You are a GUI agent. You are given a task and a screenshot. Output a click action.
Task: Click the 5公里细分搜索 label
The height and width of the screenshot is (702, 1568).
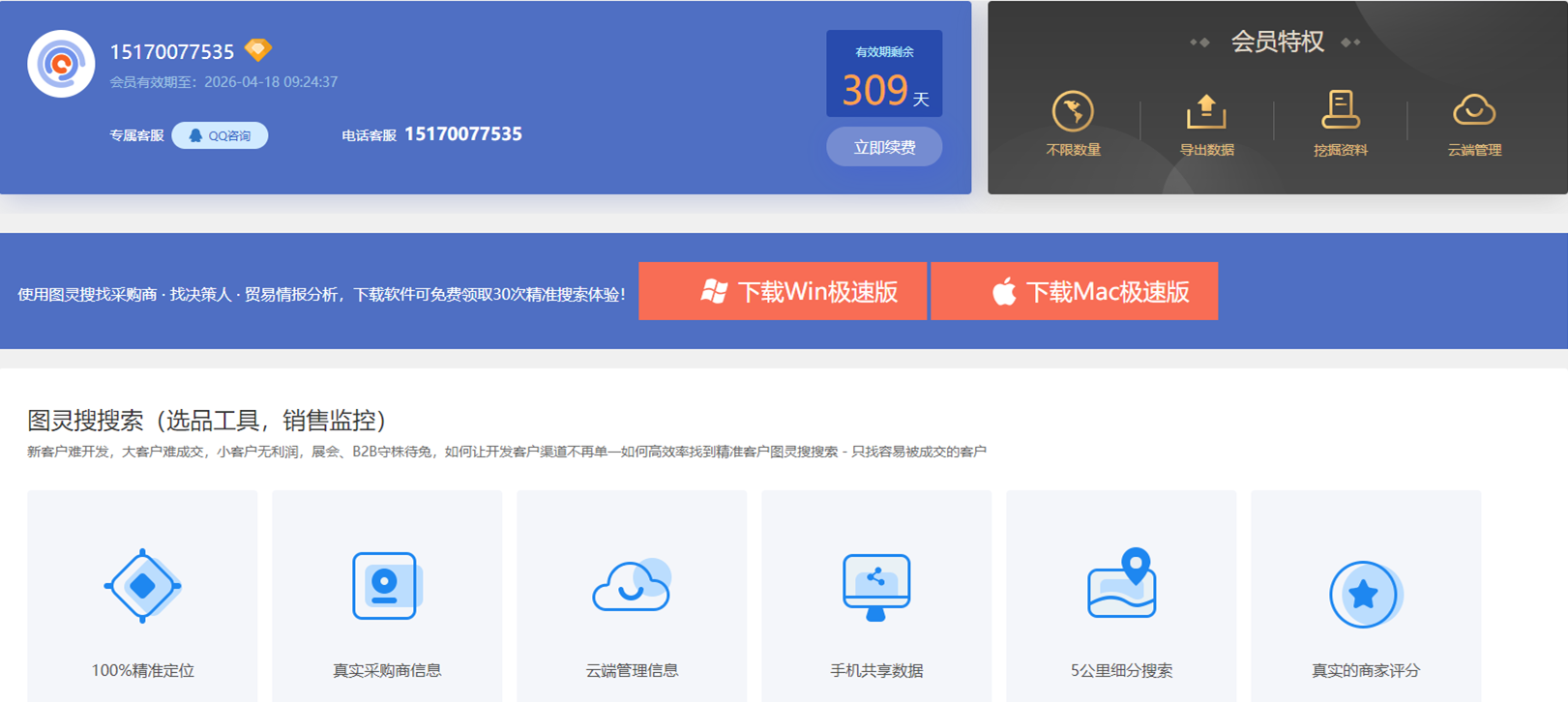coord(1121,670)
